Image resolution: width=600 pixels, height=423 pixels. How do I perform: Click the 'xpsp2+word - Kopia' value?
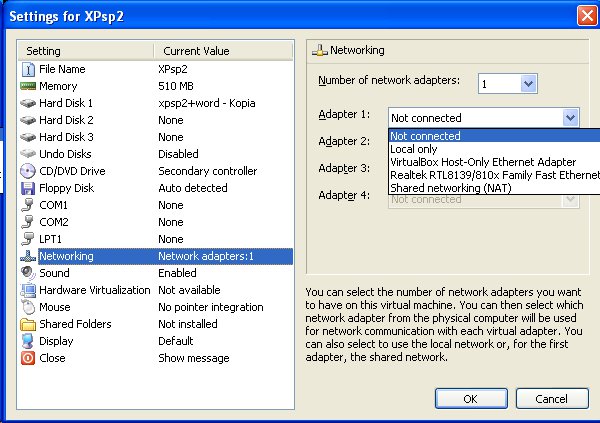(207, 103)
